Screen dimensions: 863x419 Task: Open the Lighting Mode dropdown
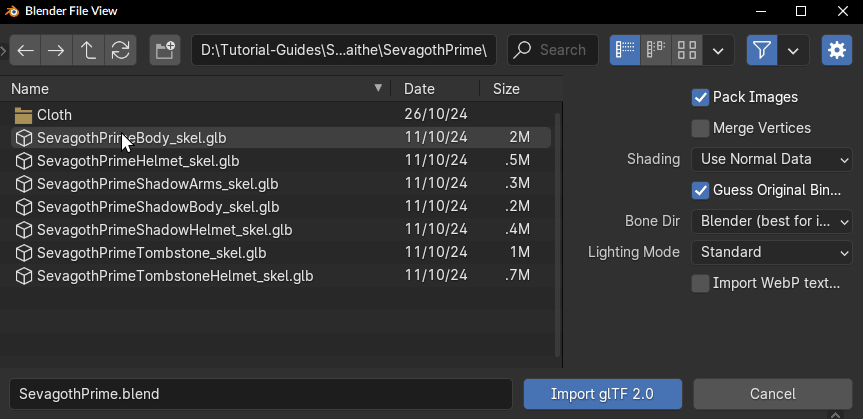pyautogui.click(x=772, y=252)
